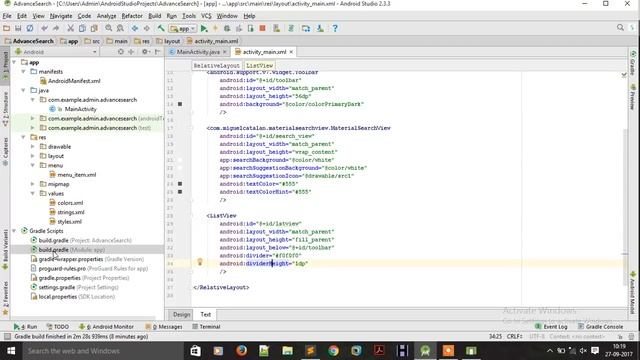Click Apply Changes lightning icon
Screen dimensions: 640x360
click(x=215, y=28)
